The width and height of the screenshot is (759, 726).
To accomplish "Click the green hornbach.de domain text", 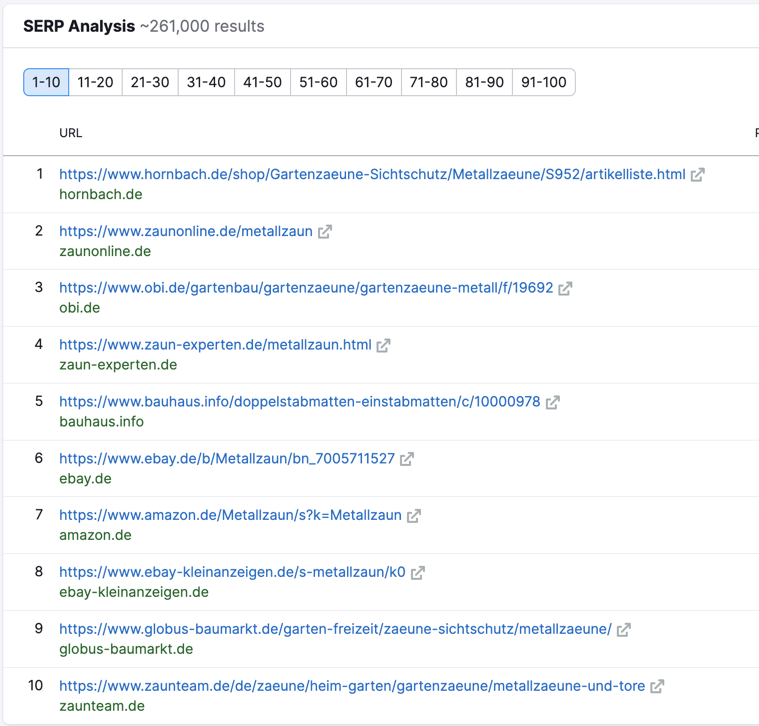I will point(101,195).
